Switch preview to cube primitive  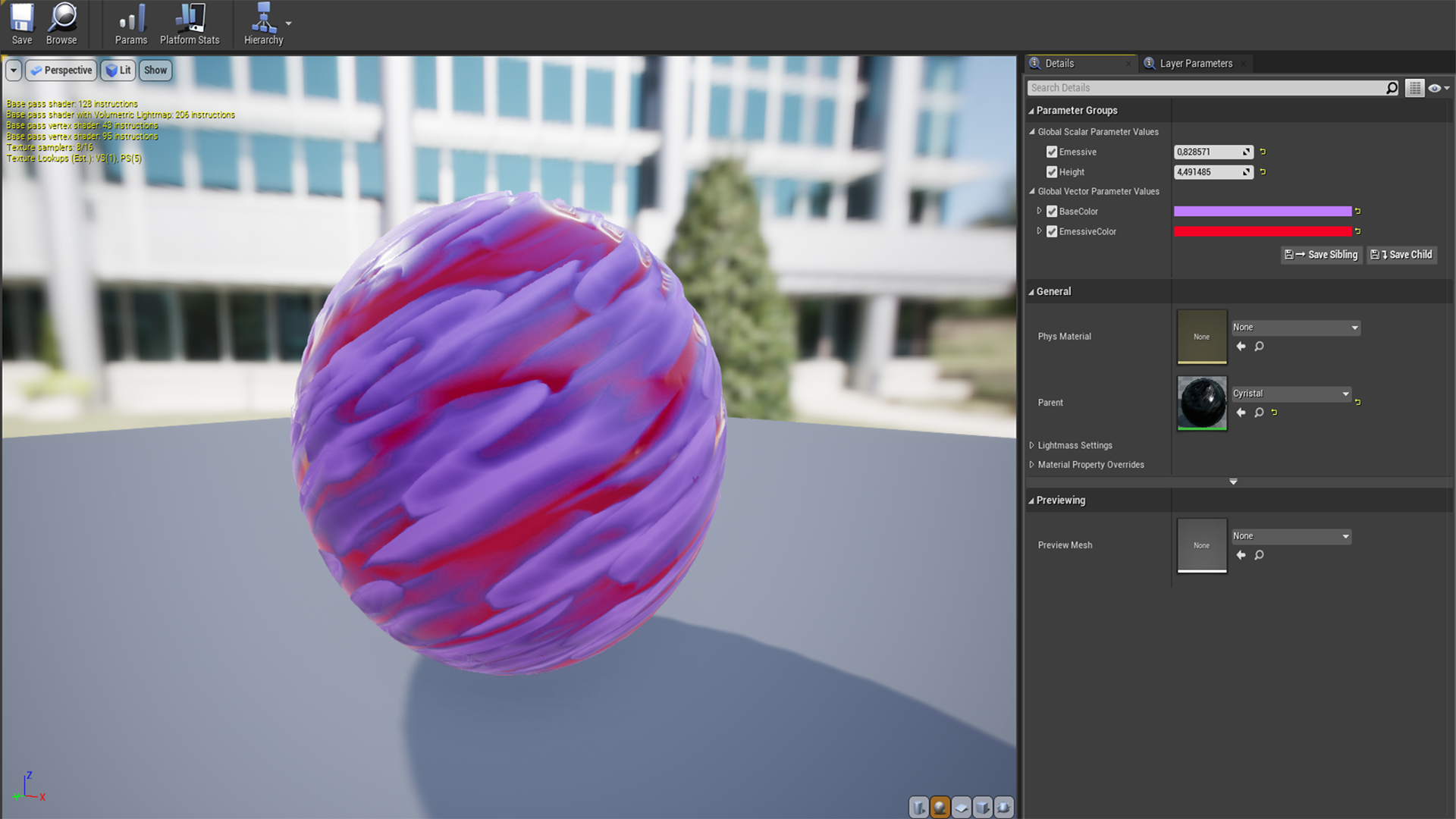(982, 808)
